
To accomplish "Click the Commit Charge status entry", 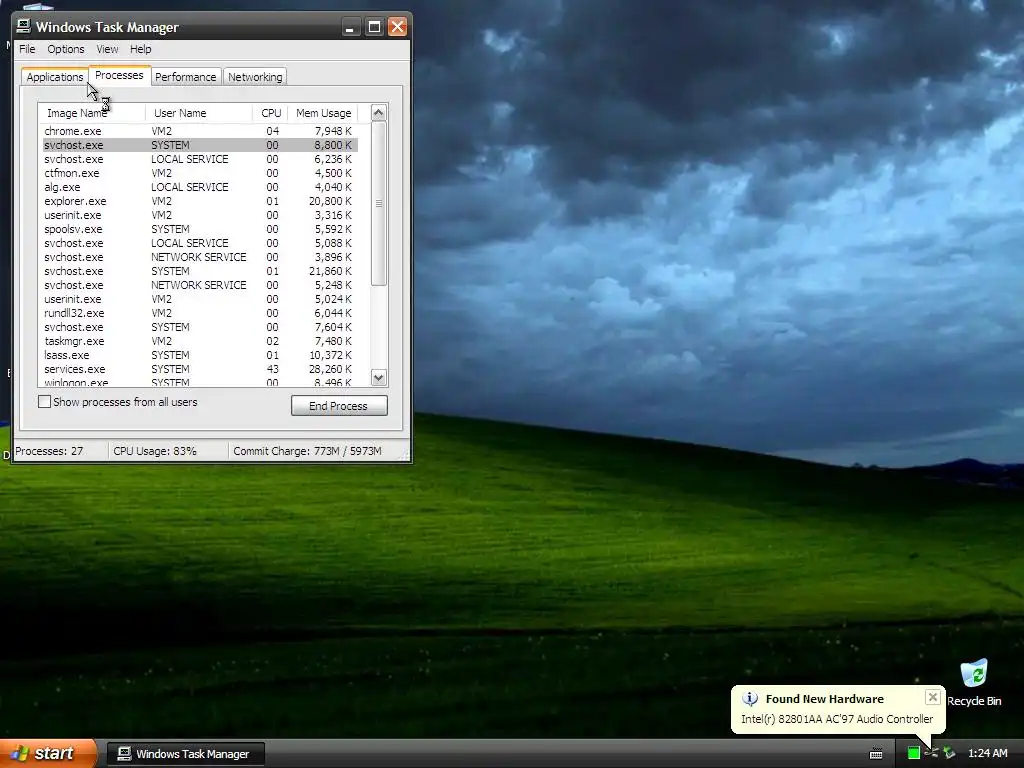I will click(x=307, y=451).
